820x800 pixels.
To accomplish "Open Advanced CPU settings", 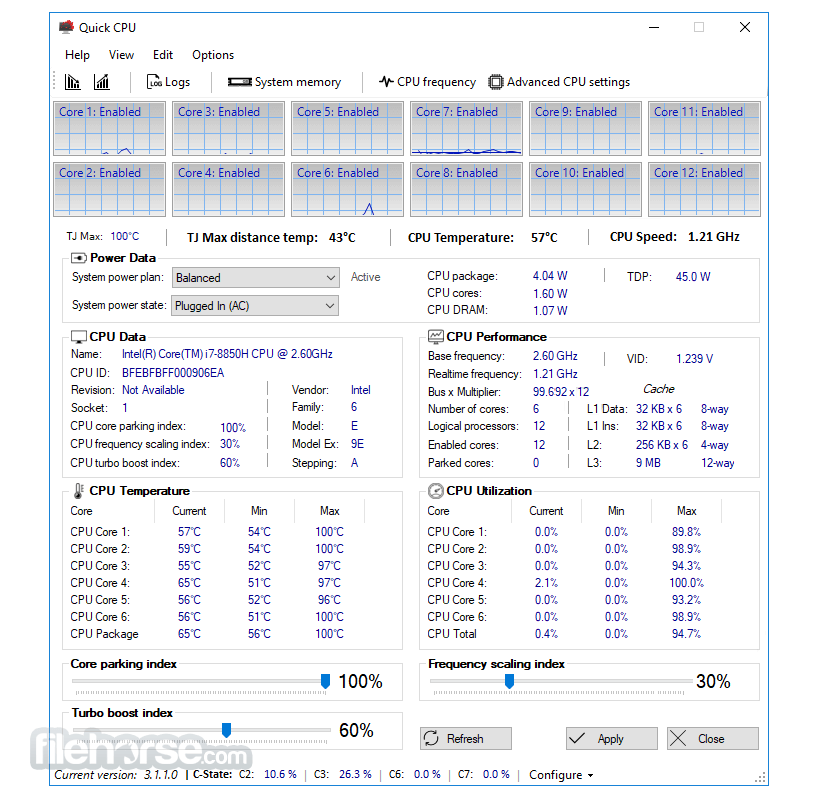I will [559, 82].
